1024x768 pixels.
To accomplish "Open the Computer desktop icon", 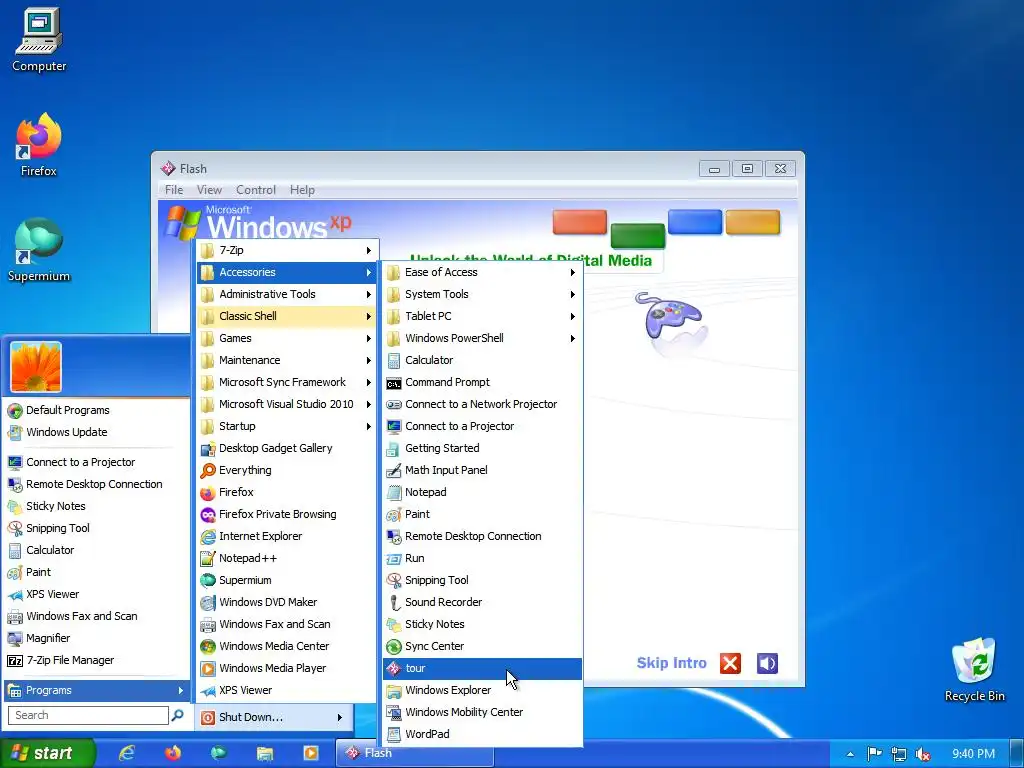I will pos(39,40).
